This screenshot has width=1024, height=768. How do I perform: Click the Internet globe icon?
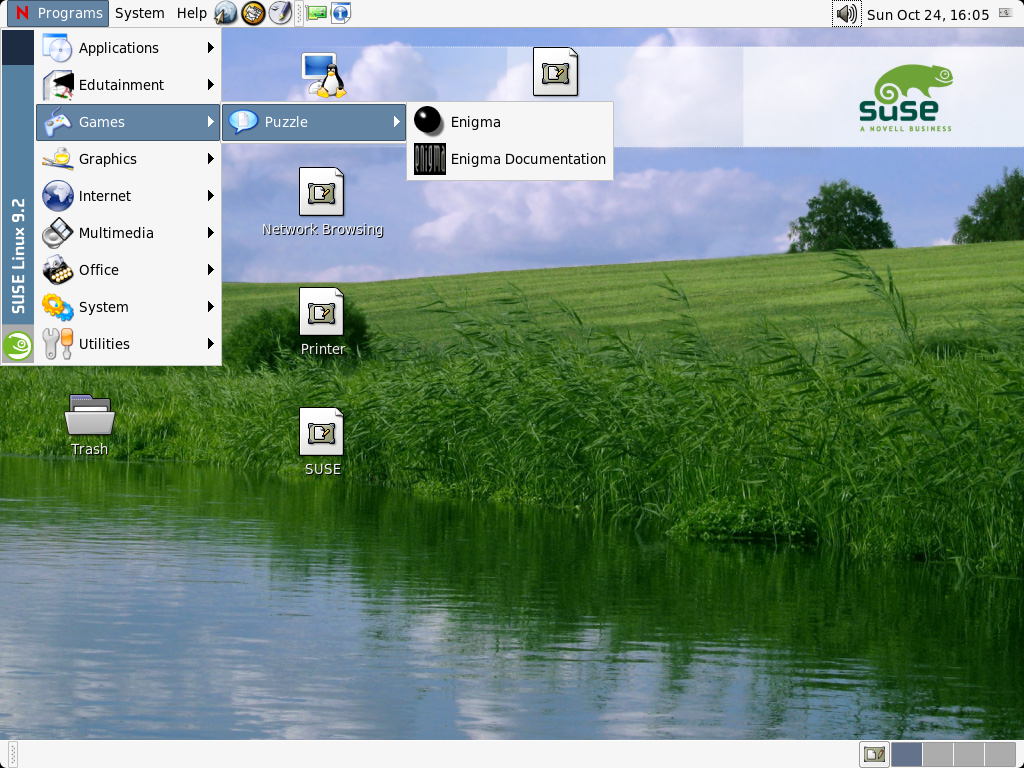[x=57, y=196]
